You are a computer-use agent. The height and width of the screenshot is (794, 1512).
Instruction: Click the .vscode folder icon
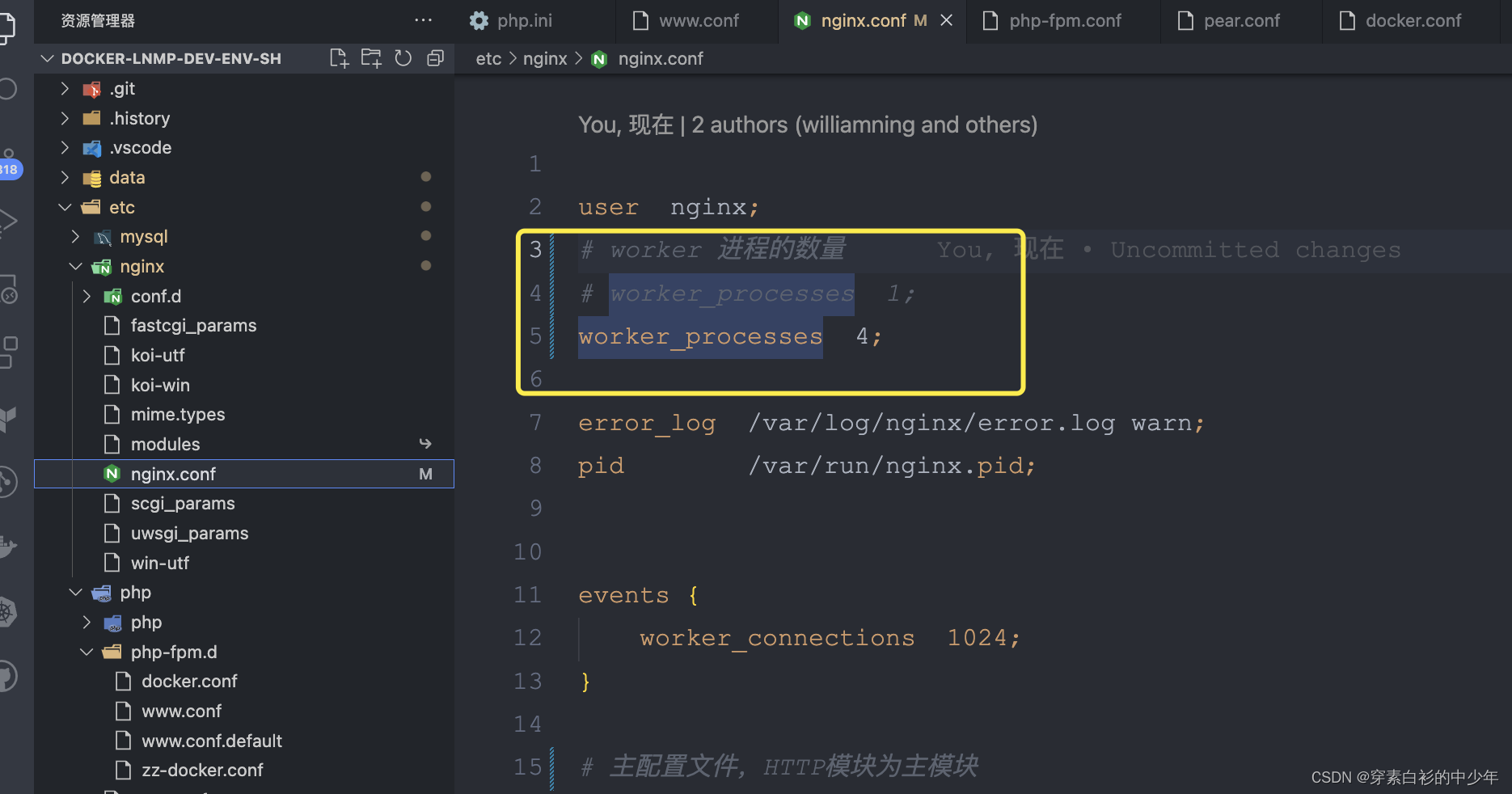(92, 148)
